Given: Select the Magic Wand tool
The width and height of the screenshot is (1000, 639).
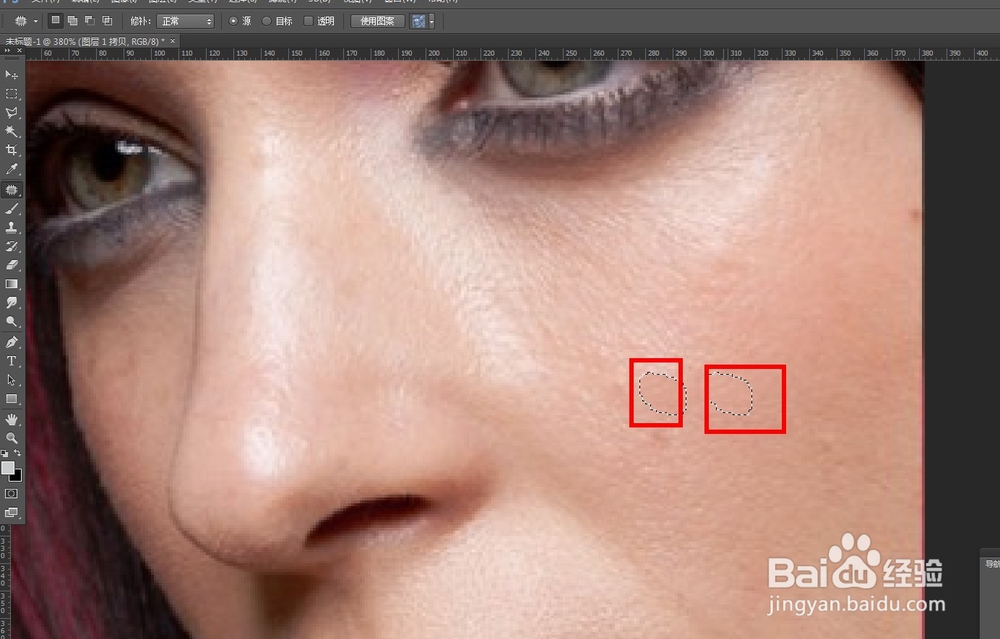Looking at the screenshot, I should 11,132.
